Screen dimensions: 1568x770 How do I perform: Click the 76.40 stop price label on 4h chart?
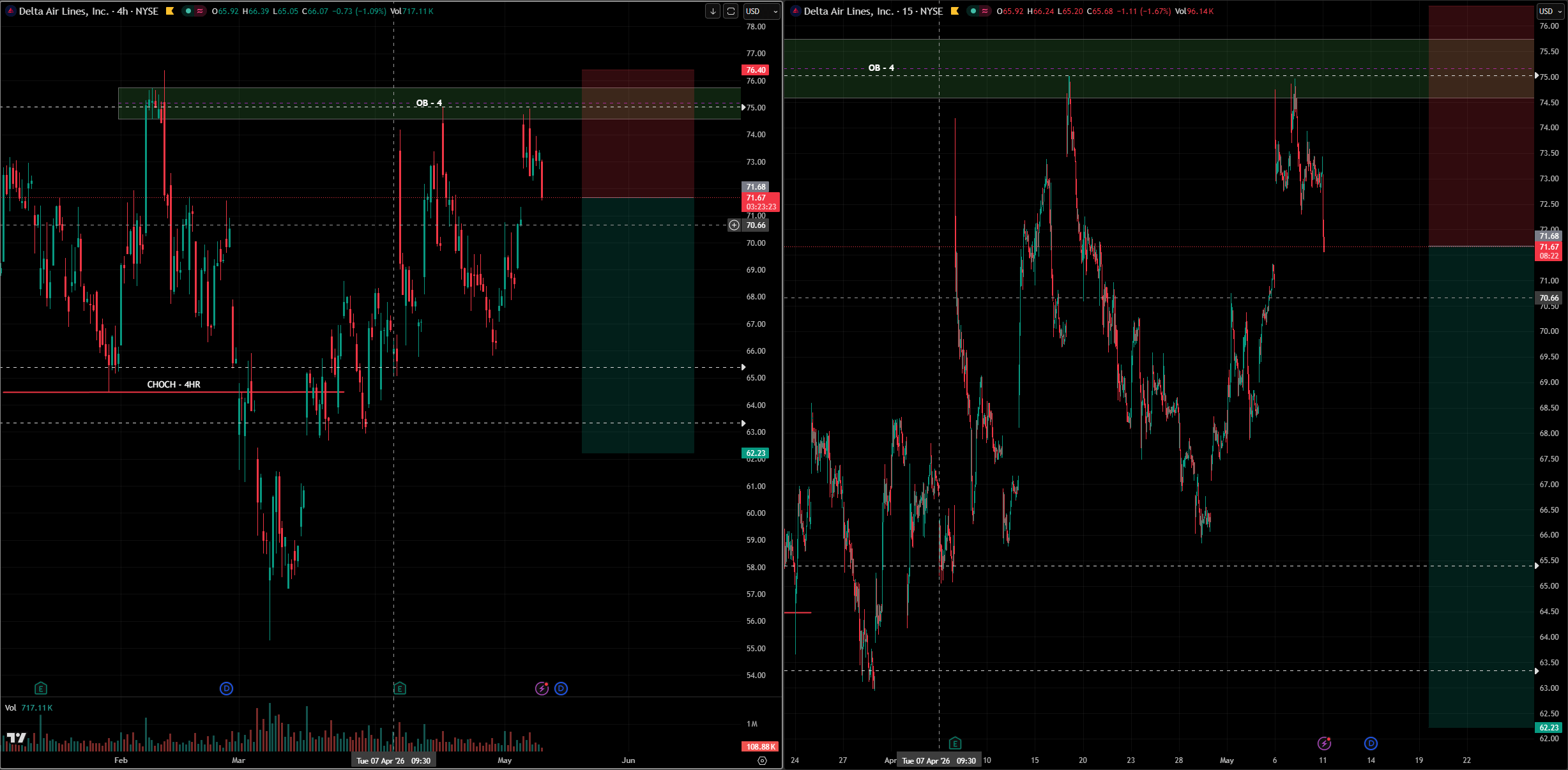click(756, 70)
